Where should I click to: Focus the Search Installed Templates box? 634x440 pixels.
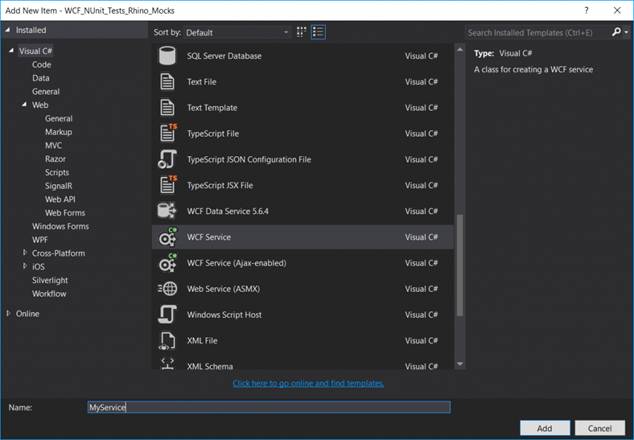(537, 32)
